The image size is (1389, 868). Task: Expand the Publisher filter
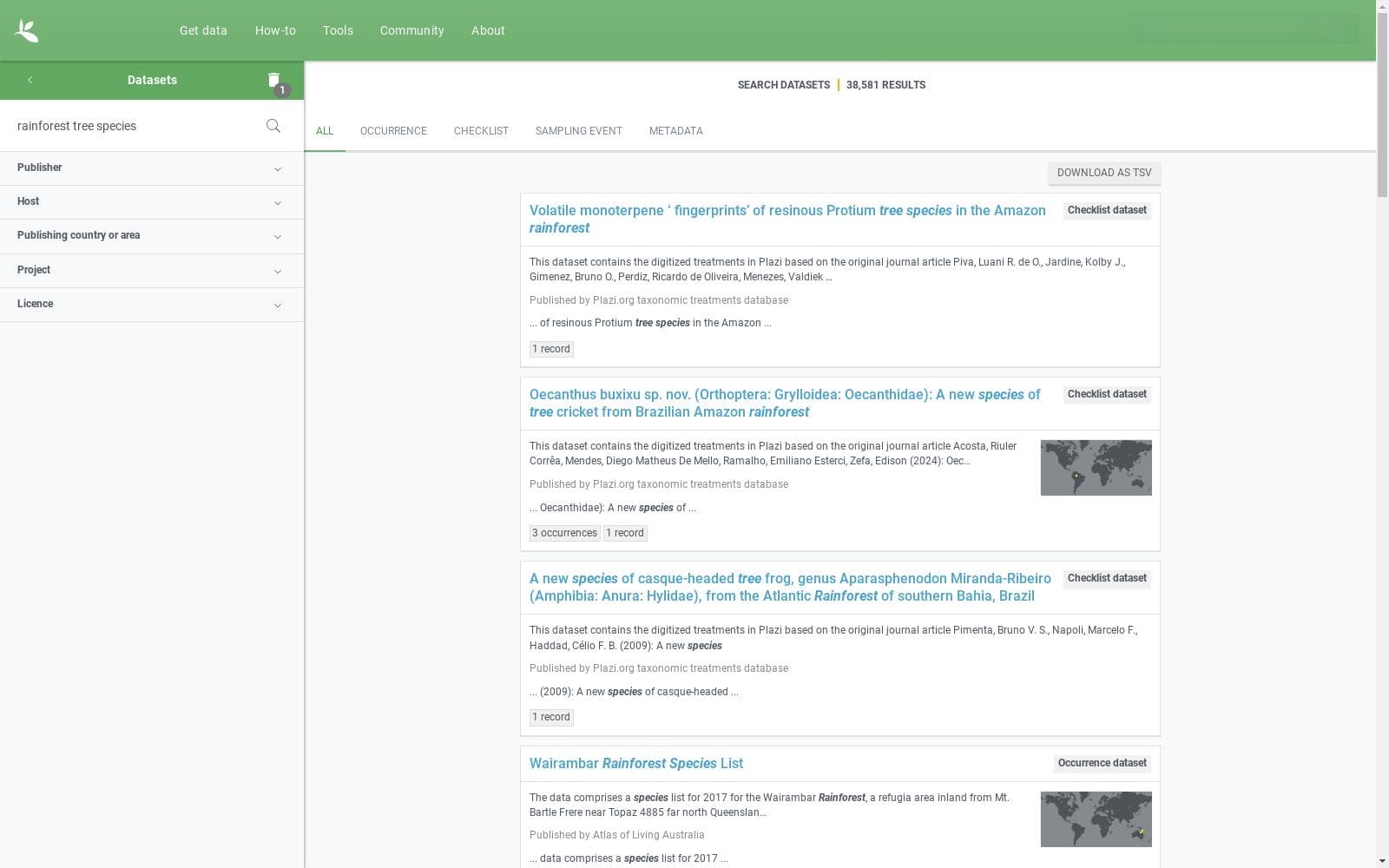(x=152, y=168)
